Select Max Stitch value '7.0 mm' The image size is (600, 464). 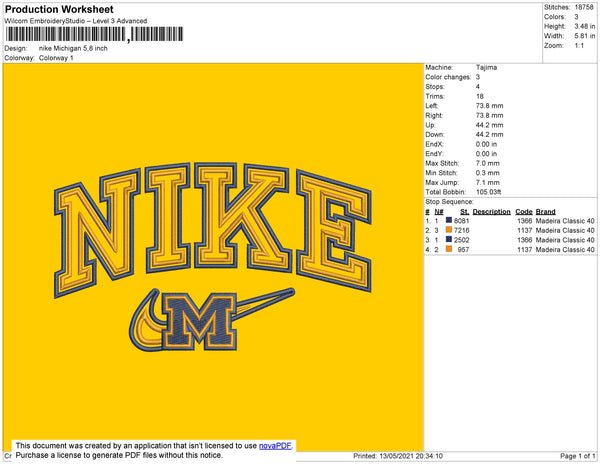click(x=488, y=163)
